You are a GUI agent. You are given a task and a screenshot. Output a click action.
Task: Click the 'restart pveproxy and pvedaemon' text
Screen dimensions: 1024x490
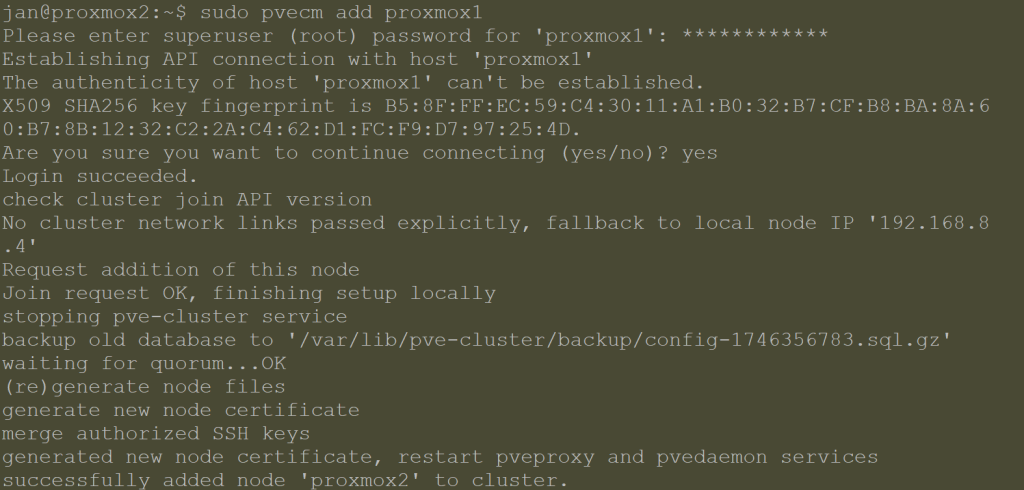tap(637, 457)
